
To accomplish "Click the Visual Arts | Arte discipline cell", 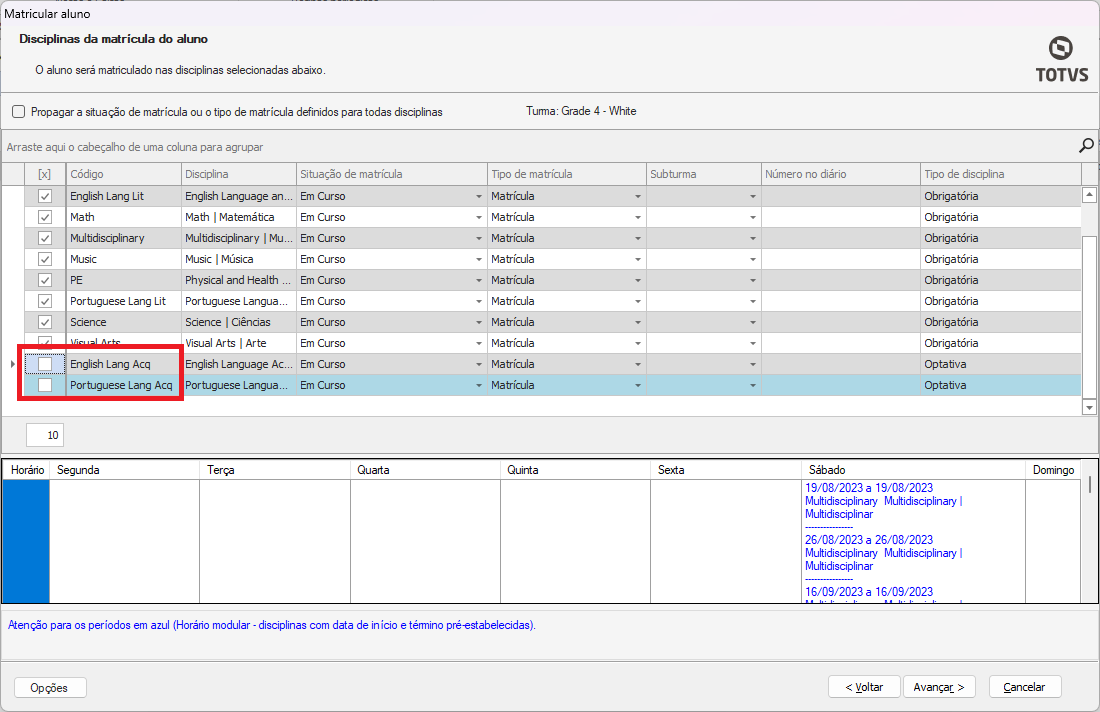I will tap(239, 344).
